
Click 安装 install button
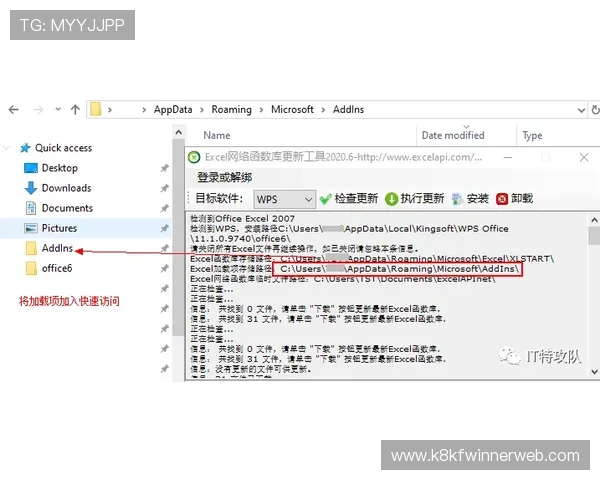[470, 199]
